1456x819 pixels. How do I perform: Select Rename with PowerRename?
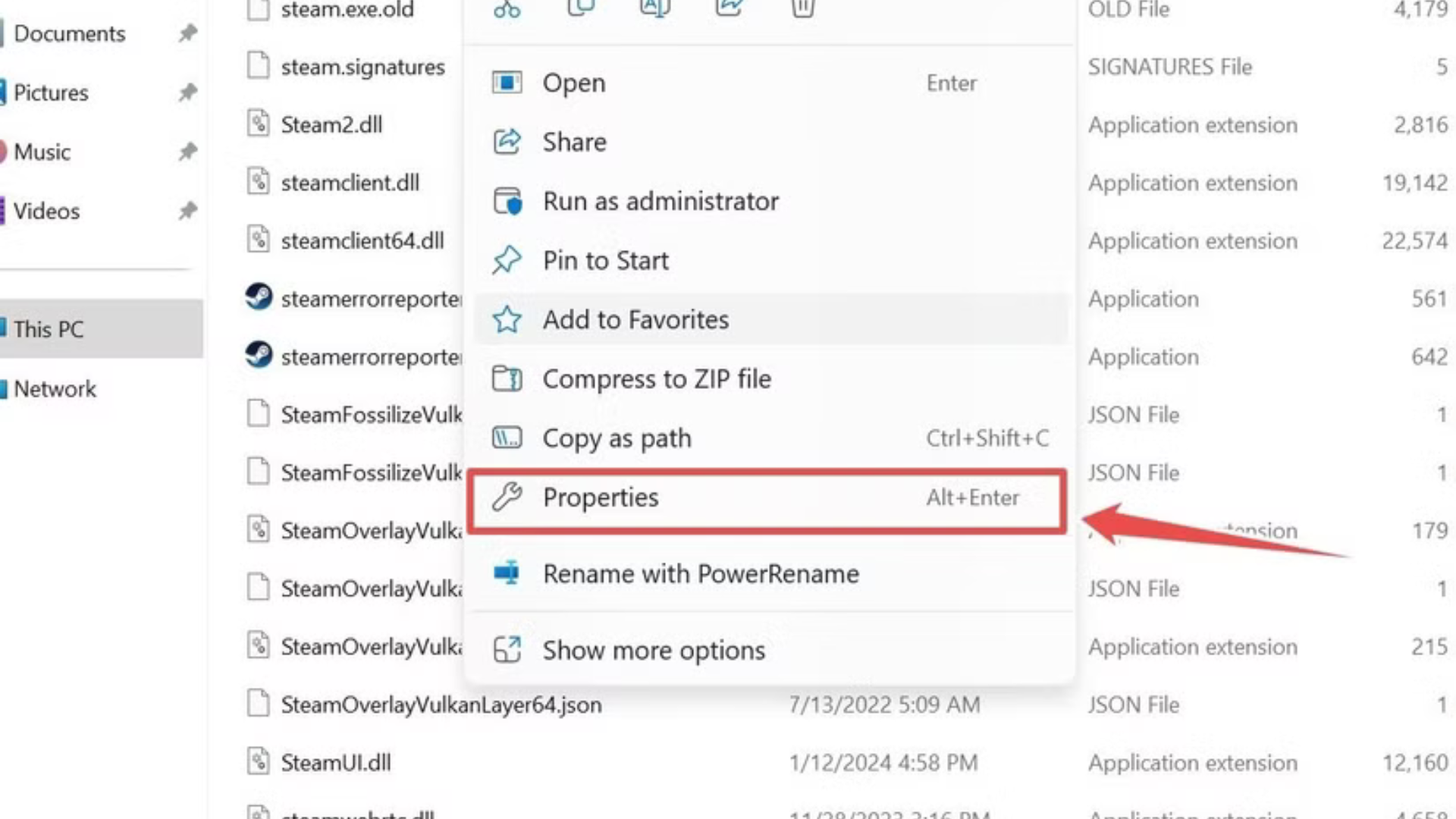point(700,574)
